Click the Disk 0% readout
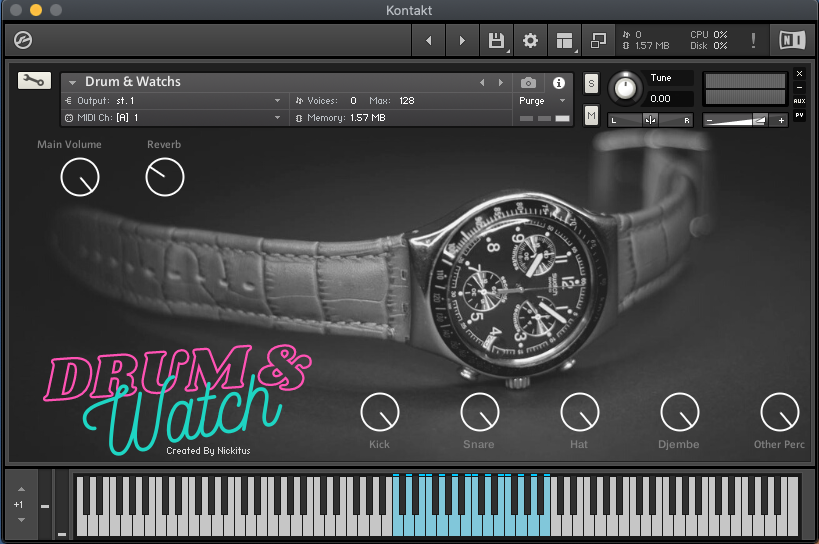The width and height of the screenshot is (819, 544). pyautogui.click(x=708, y=46)
